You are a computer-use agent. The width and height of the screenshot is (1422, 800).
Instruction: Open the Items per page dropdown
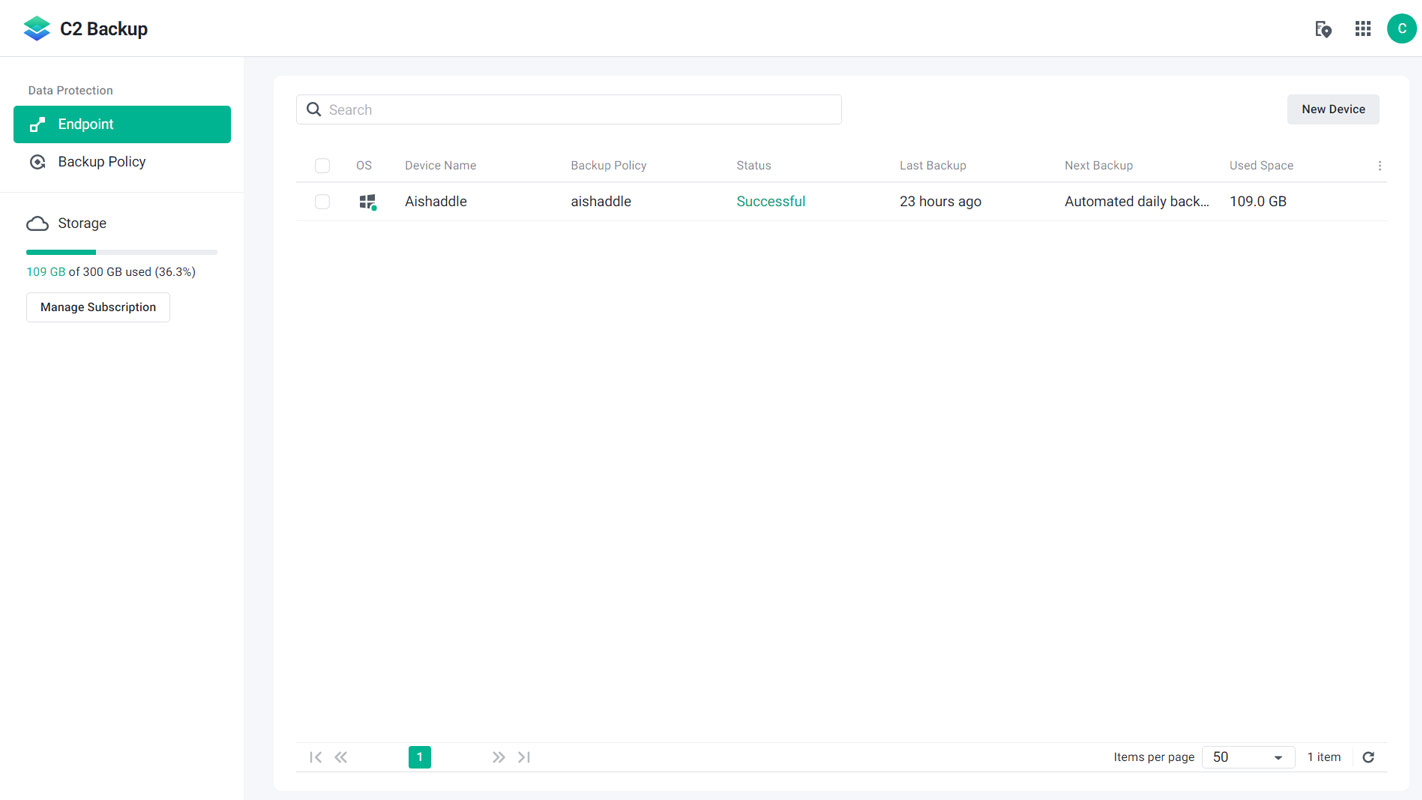(x=1248, y=758)
